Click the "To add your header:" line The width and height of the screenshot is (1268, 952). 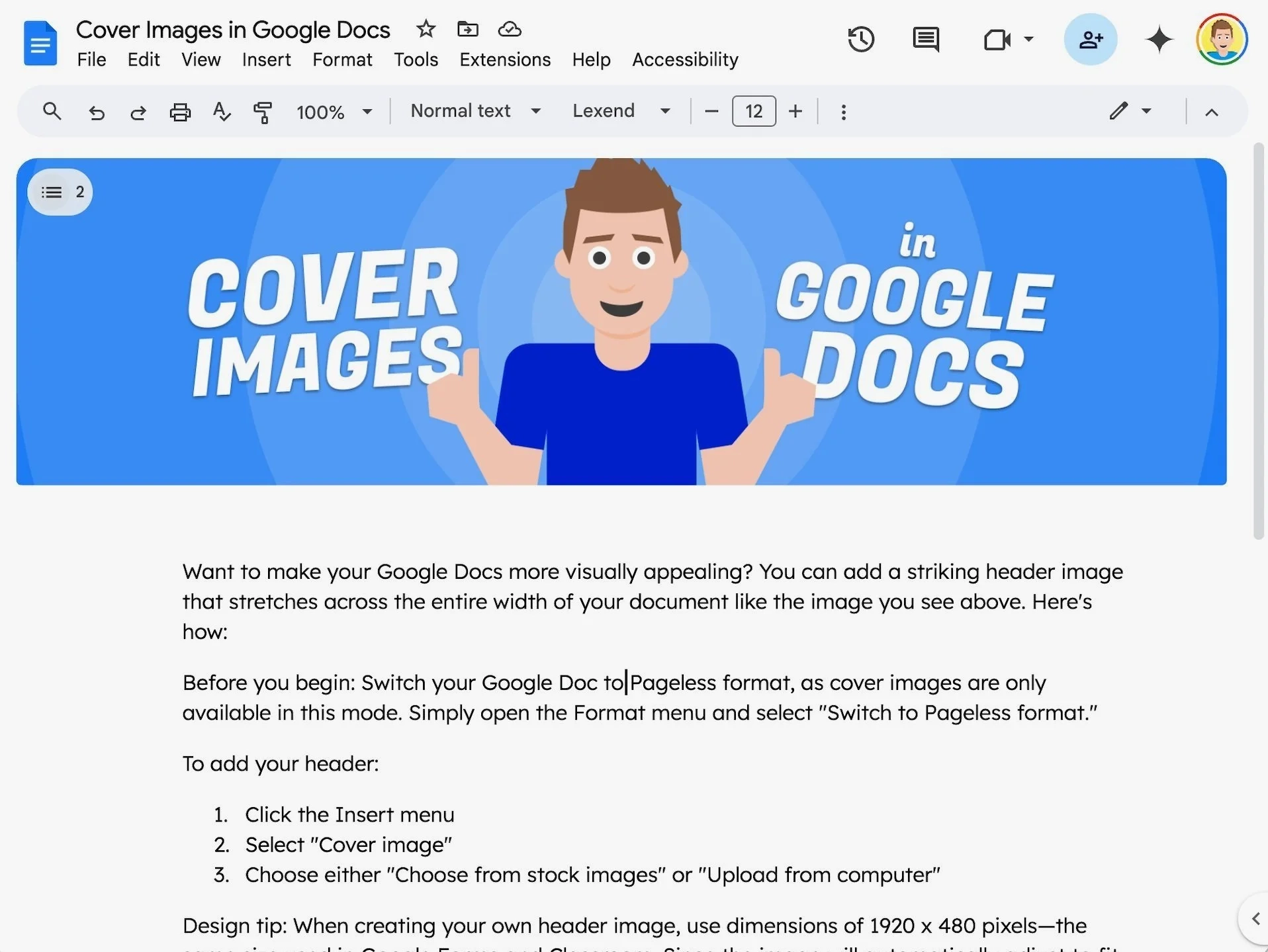tap(281, 763)
